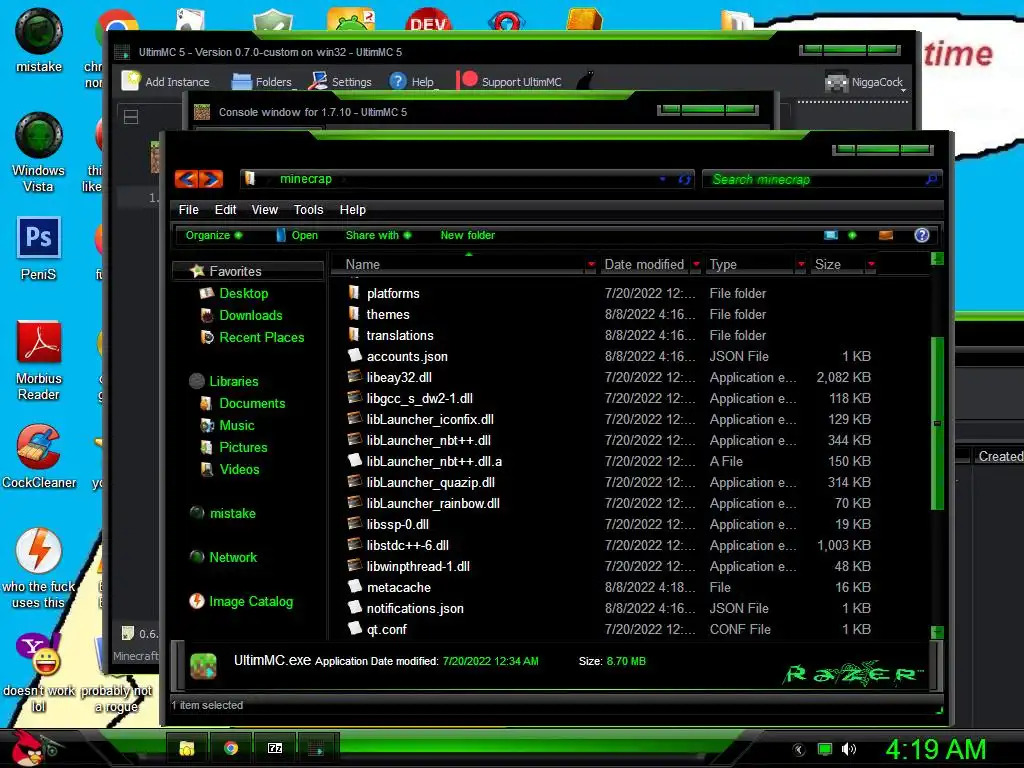Viewport: 1024px width, 768px height.
Task: Expand the Name column filter dropdown
Action: click(591, 264)
